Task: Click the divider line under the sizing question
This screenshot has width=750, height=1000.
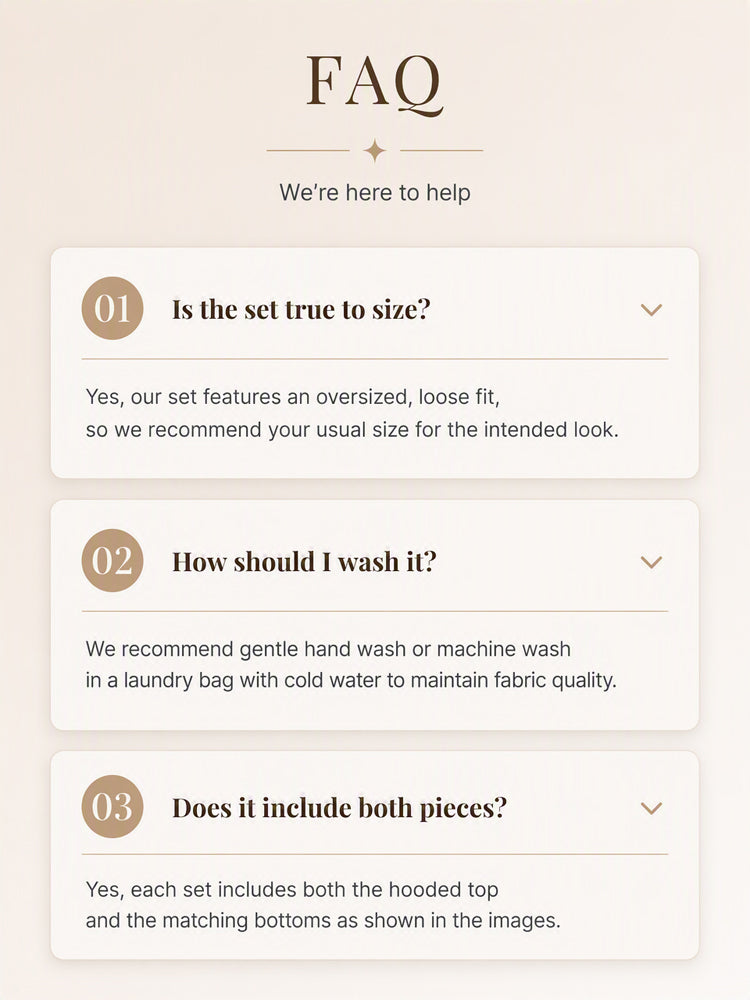Action: coord(375,359)
